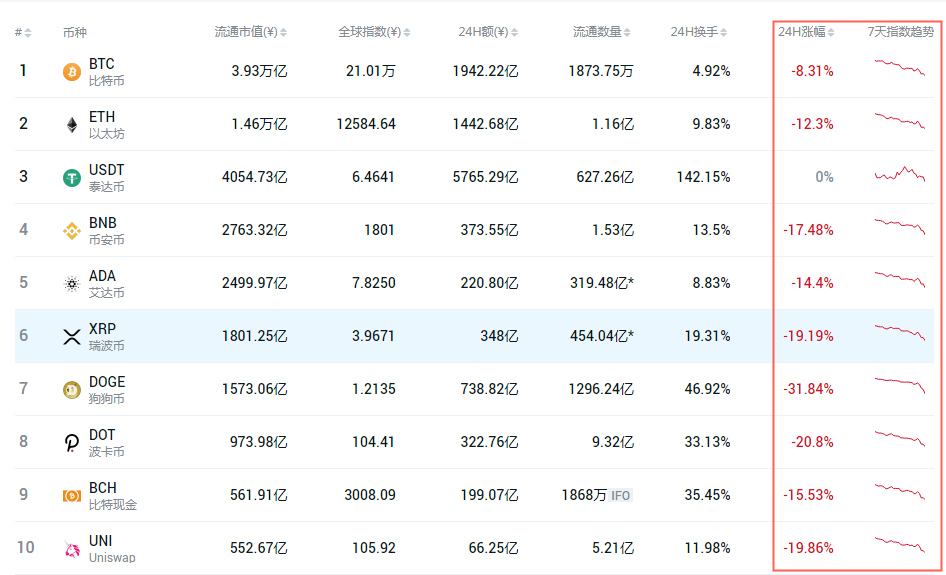
Task: Open the DOGE 狗狗币 name link
Action: click(107, 390)
